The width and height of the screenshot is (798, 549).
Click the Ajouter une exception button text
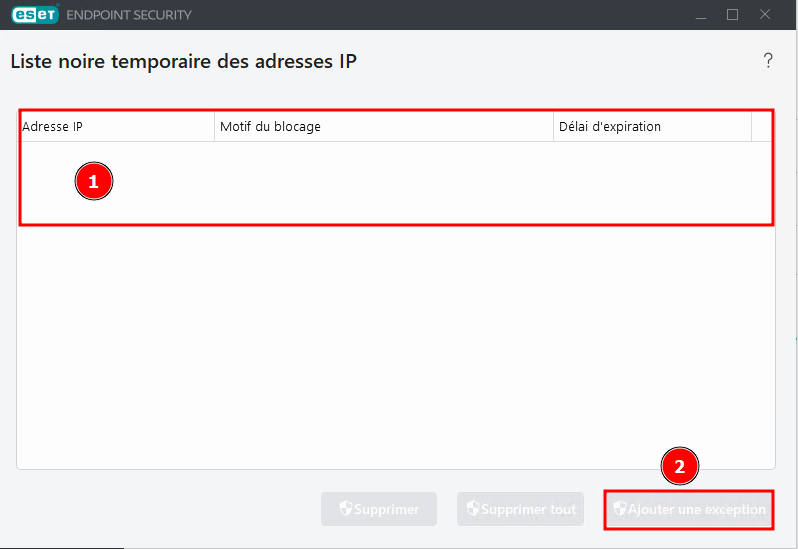(x=696, y=509)
